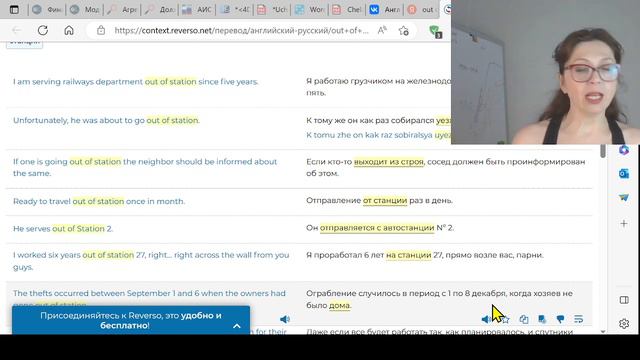Add this page to favorites
640x360 pixels.
[404, 31]
